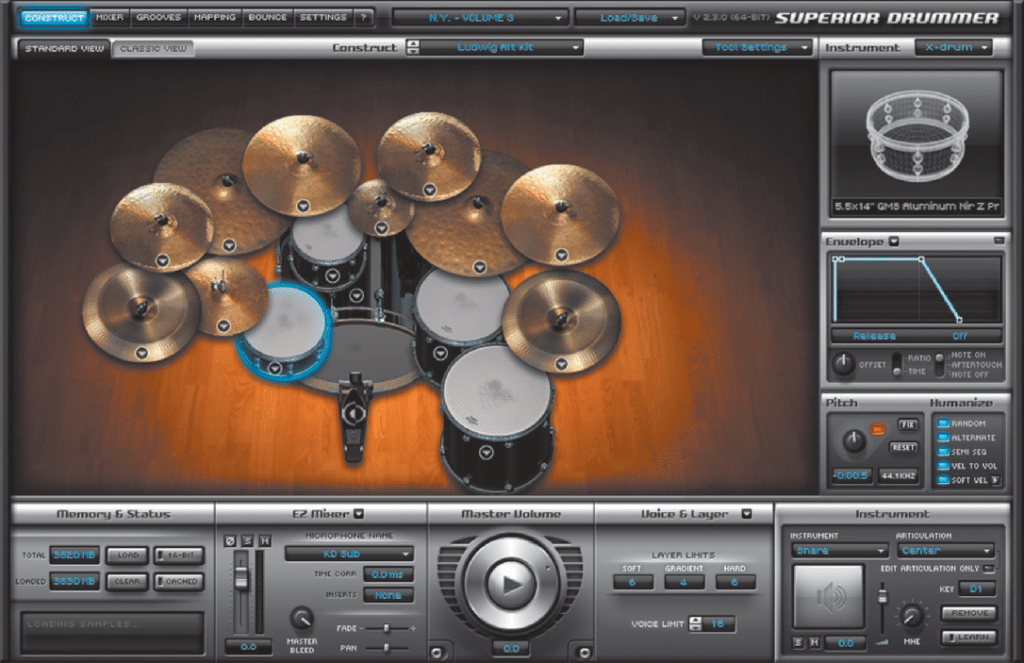Switch to the Construct tab
This screenshot has width=1024, height=663.
[54, 18]
